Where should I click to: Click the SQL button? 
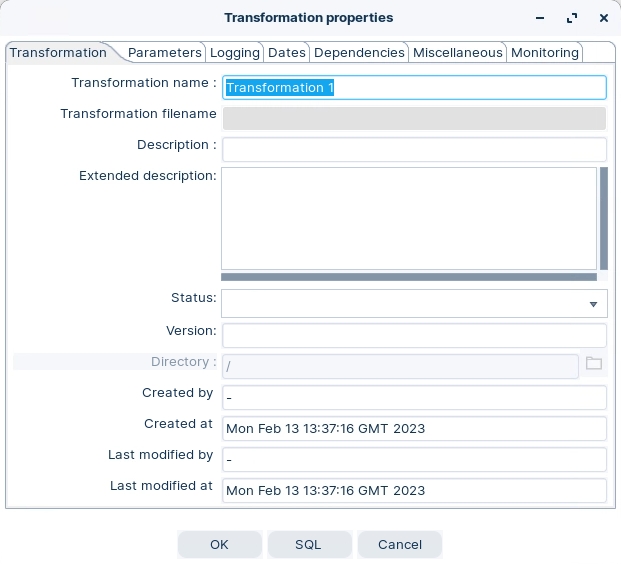pos(308,545)
